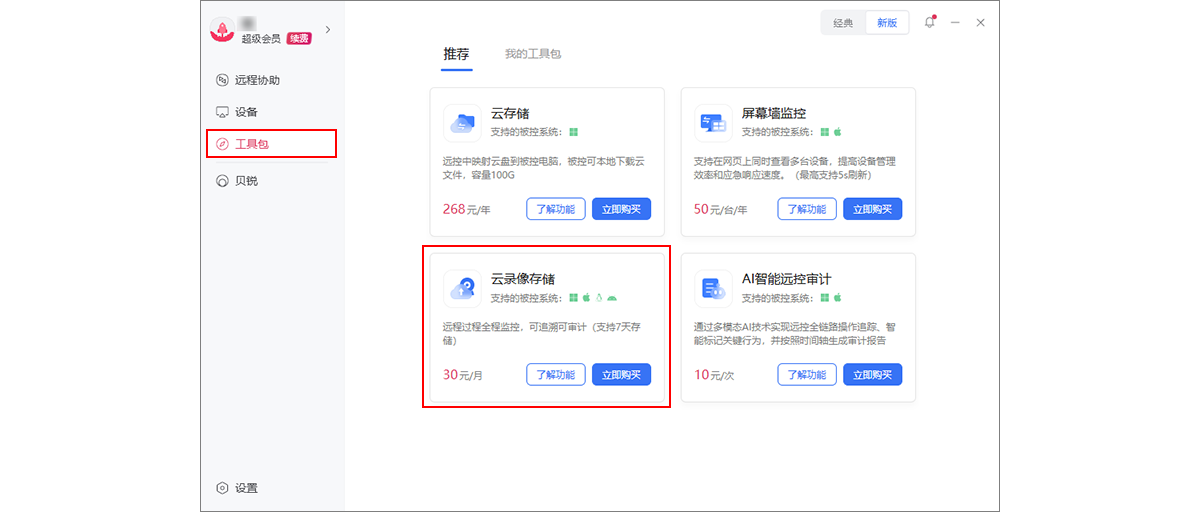
Task: Click the Windows icon in AI智能远控审计 card
Action: (x=825, y=297)
